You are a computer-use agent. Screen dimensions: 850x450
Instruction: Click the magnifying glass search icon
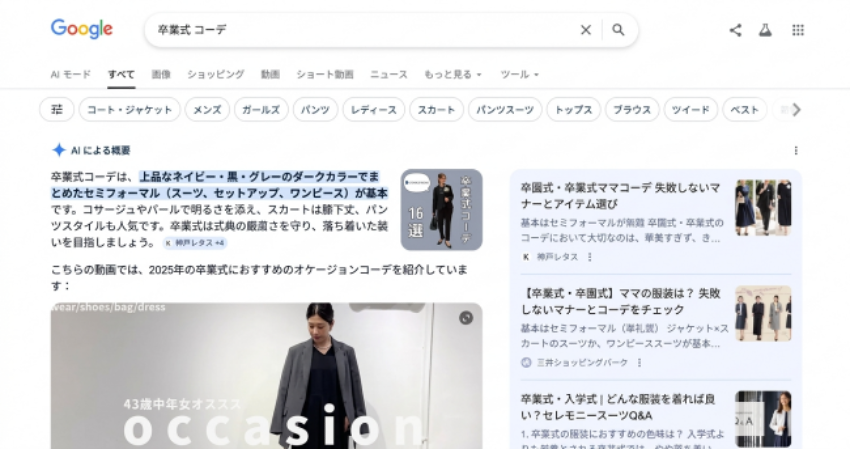click(618, 30)
